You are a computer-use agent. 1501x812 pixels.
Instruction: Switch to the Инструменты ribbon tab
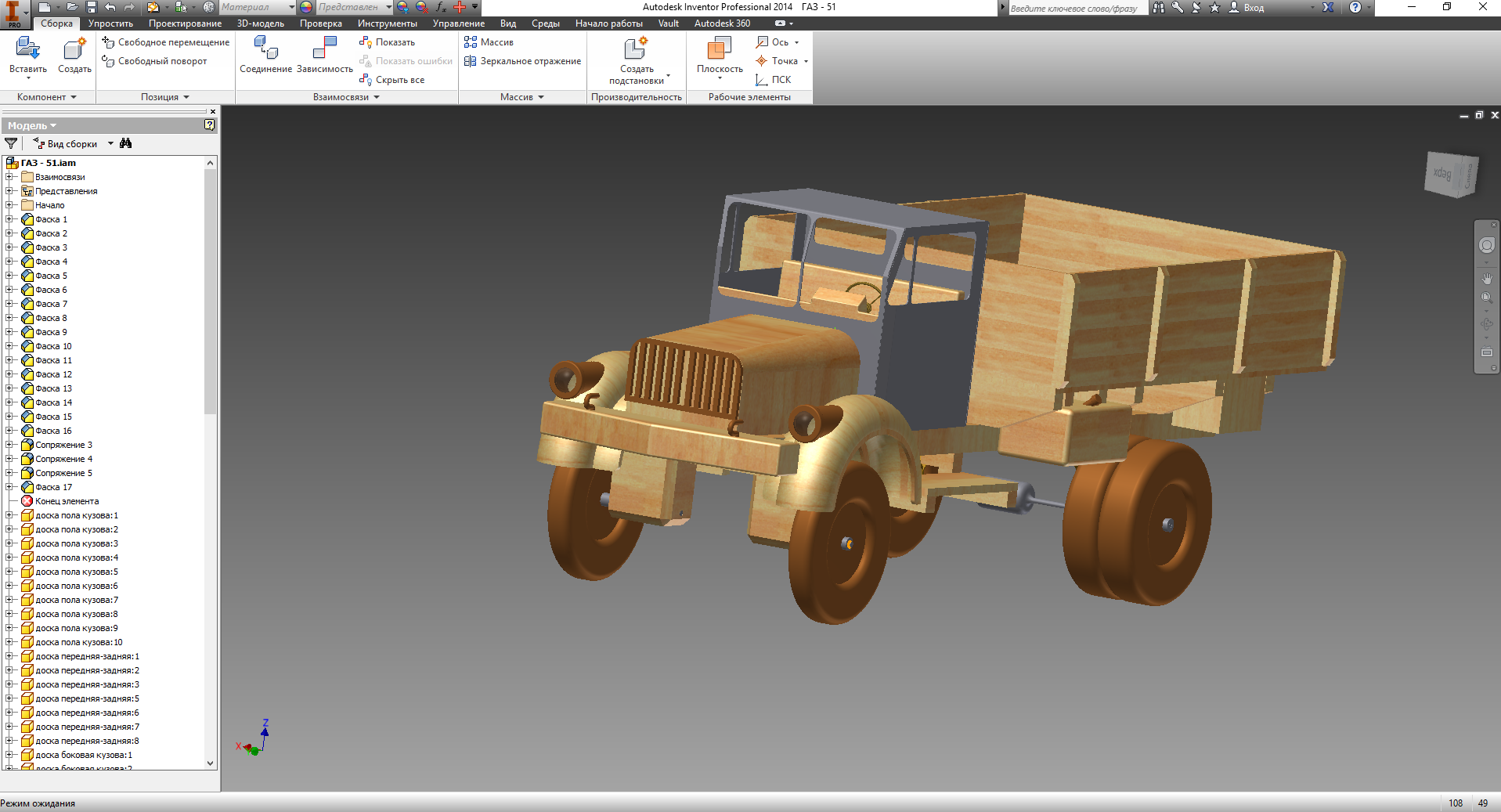388,23
